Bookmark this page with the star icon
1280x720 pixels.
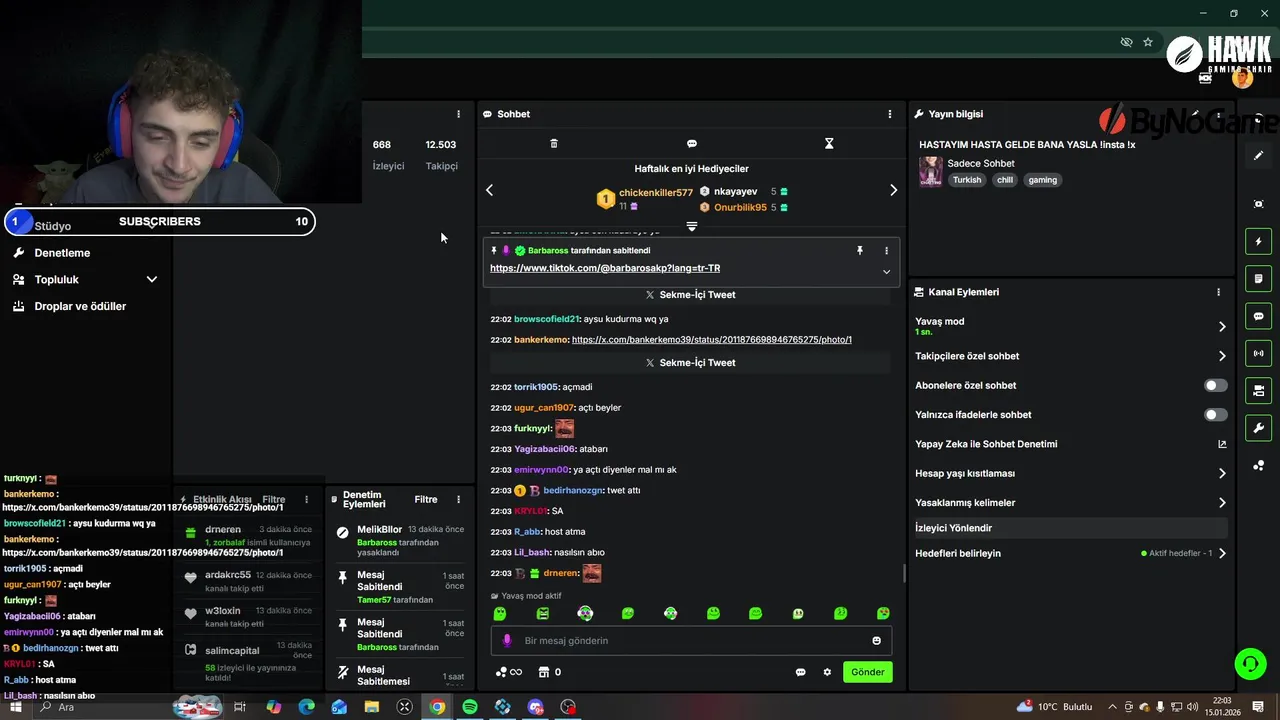1148,42
